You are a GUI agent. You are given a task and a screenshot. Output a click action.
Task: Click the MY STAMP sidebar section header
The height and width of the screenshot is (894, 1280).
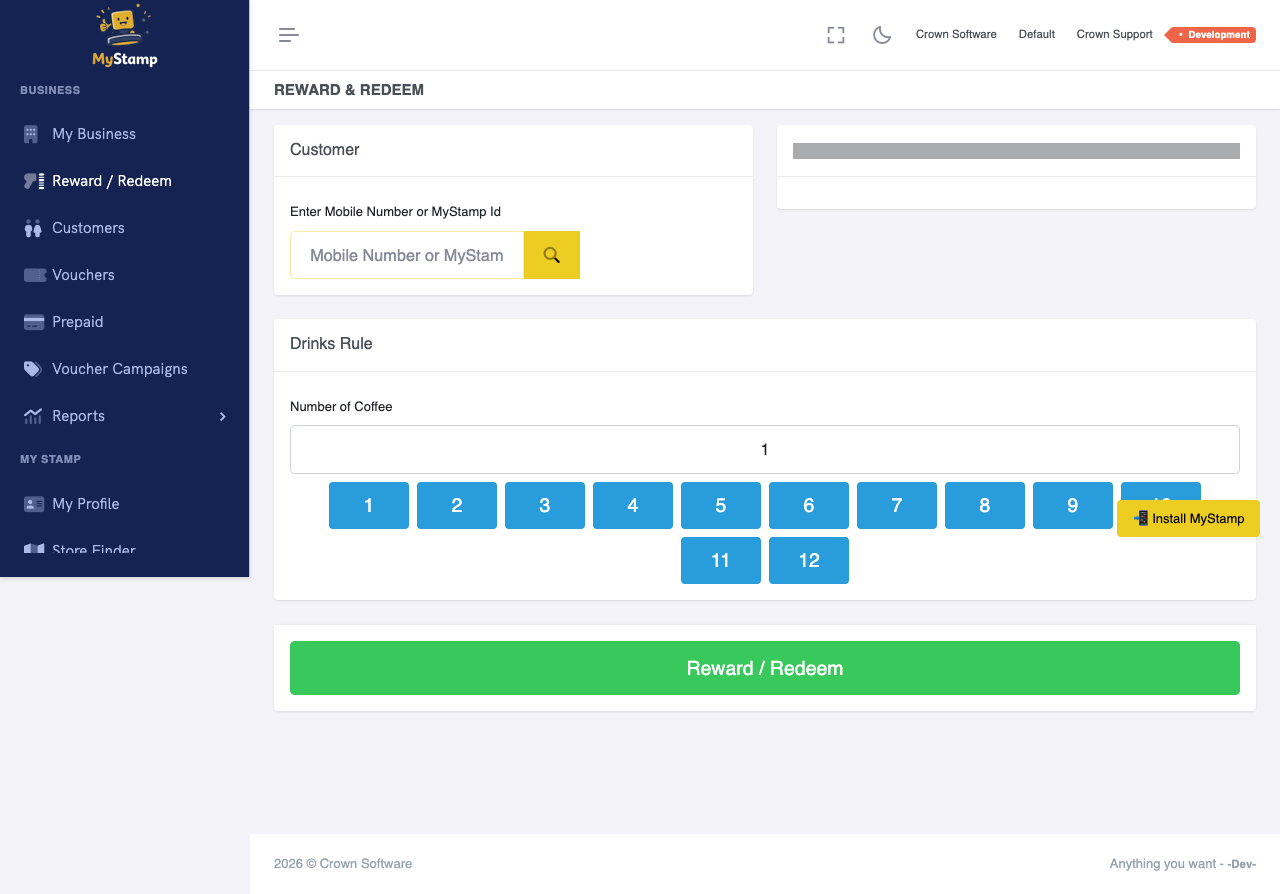coord(50,459)
